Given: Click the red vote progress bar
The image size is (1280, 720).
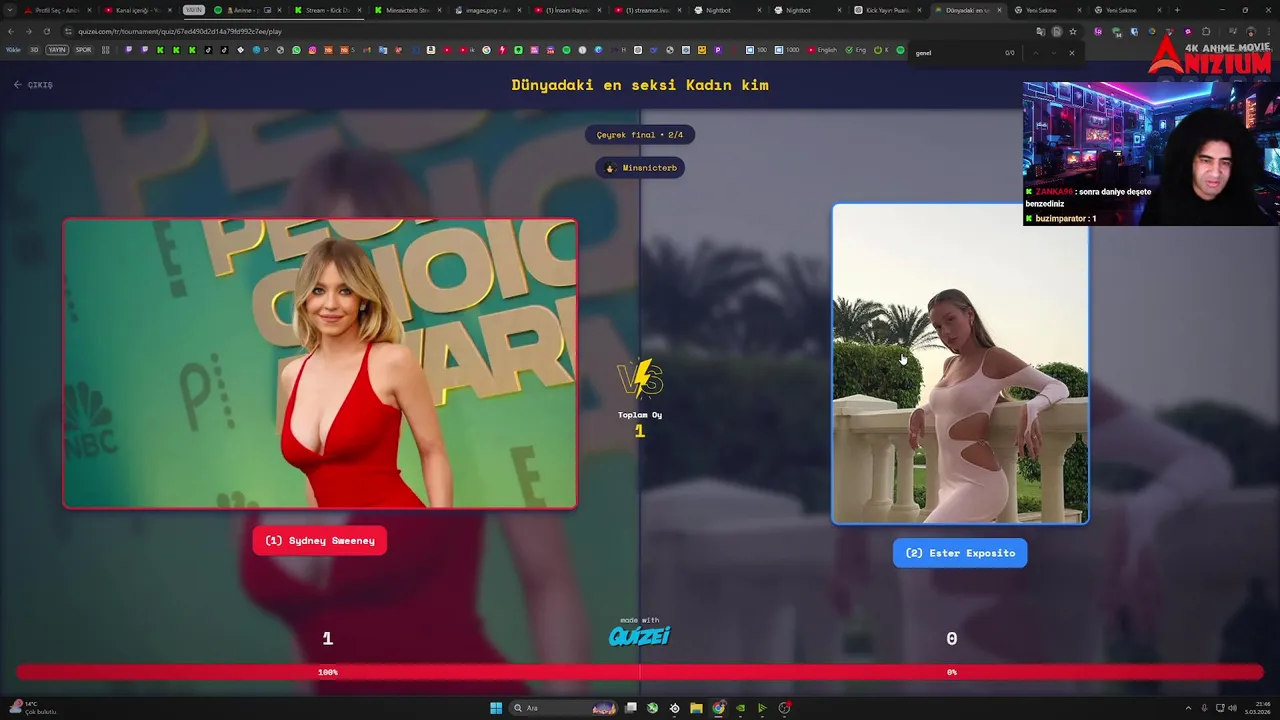Looking at the screenshot, I should pos(640,672).
